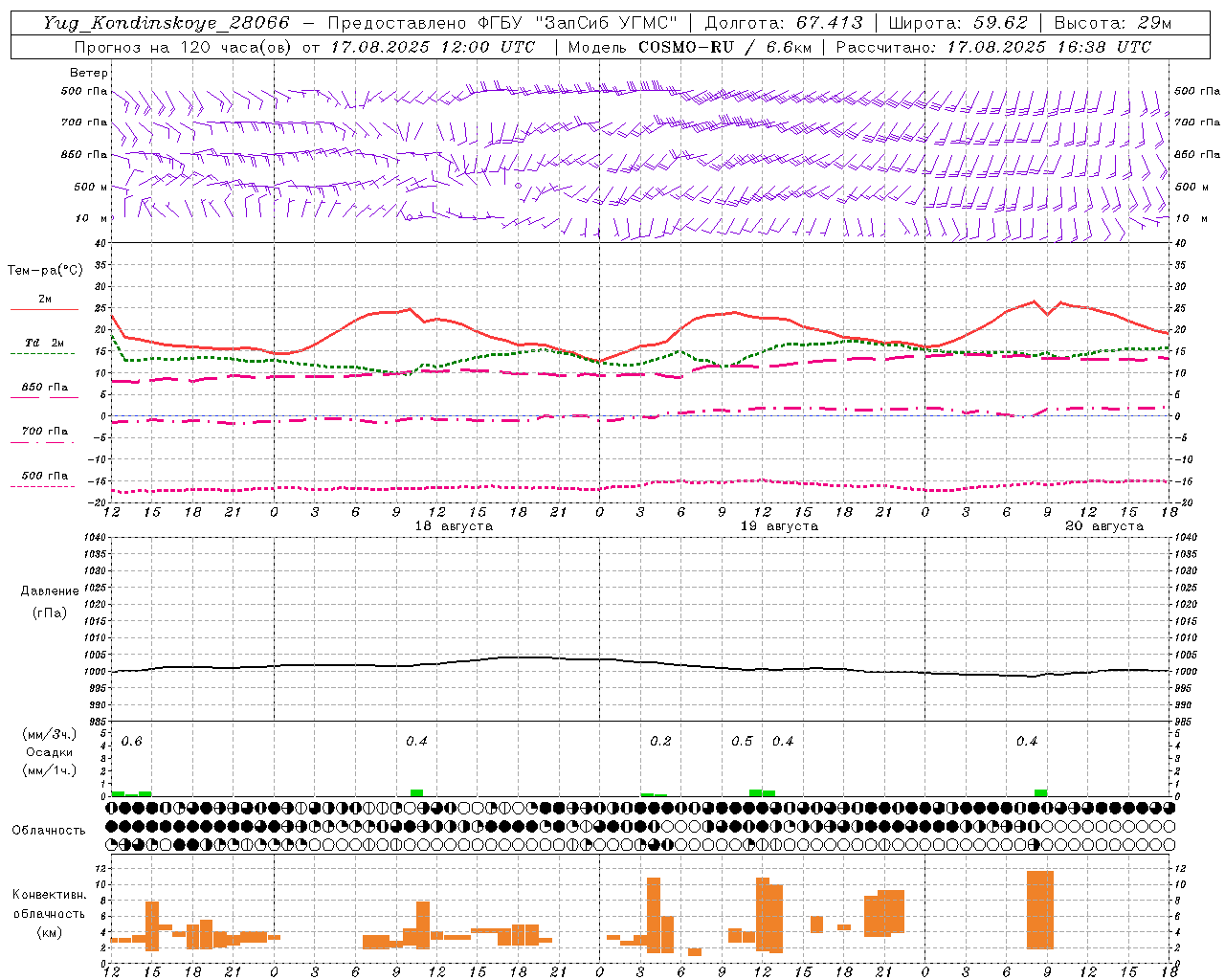The image size is (1225, 980).
Task: Click the (мм/3ч.) unit label
Action: 50,734
